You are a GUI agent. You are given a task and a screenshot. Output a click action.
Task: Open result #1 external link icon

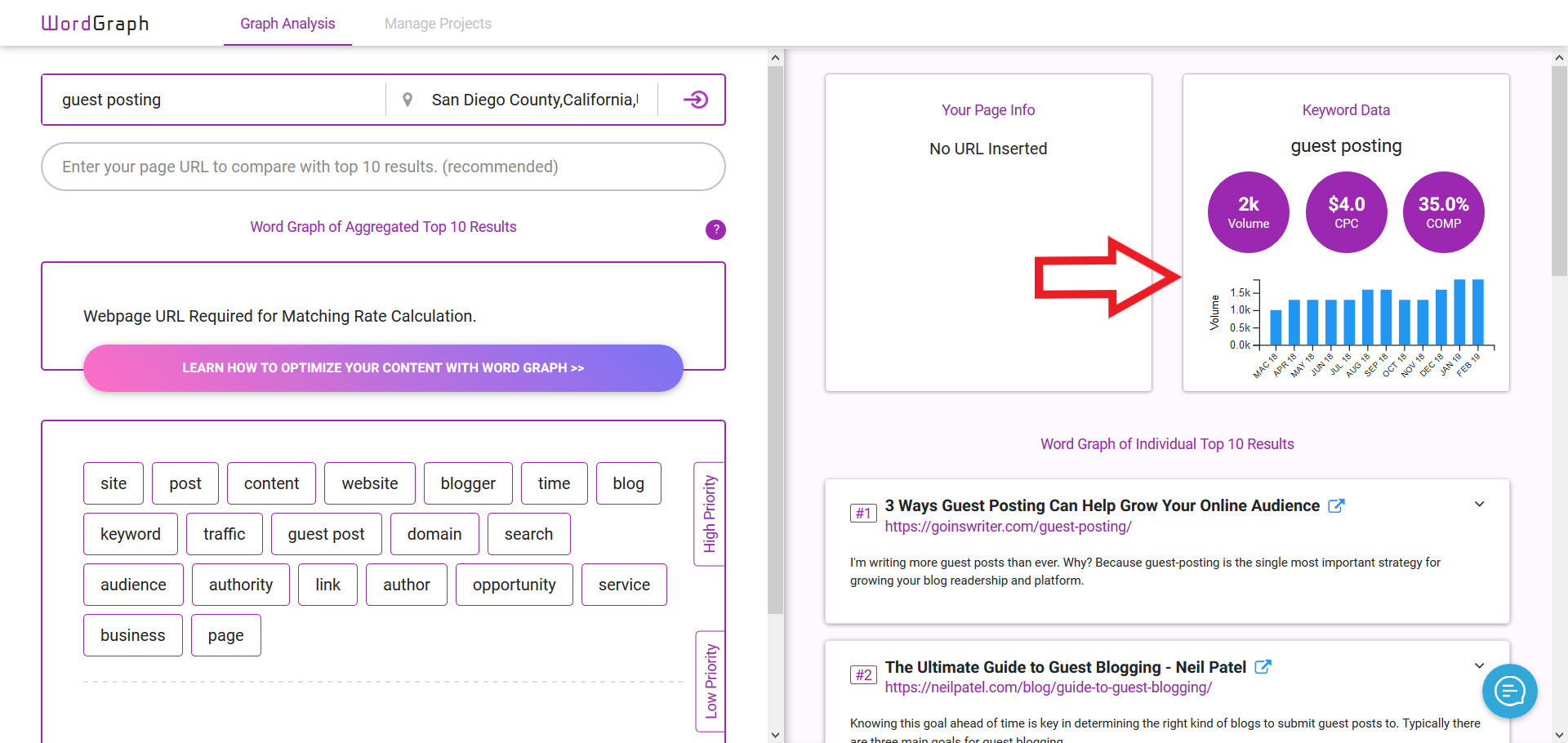click(x=1336, y=505)
